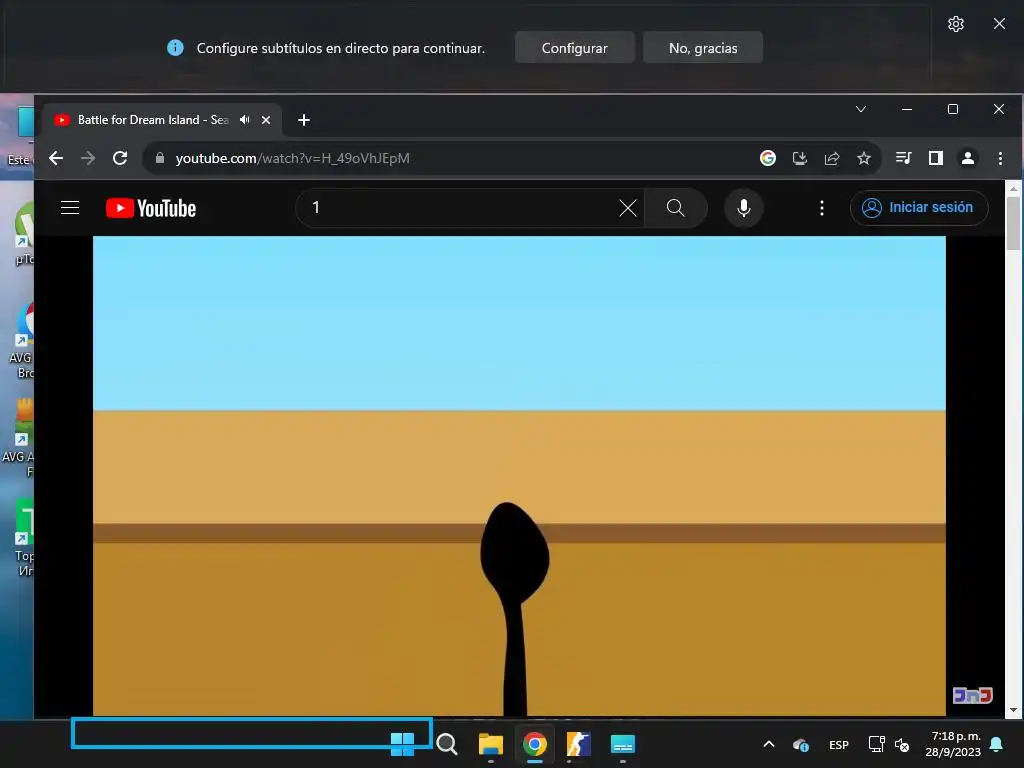Screen dimensions: 1024x768
Task: Open the cloud sync tray icon
Action: click(801, 744)
